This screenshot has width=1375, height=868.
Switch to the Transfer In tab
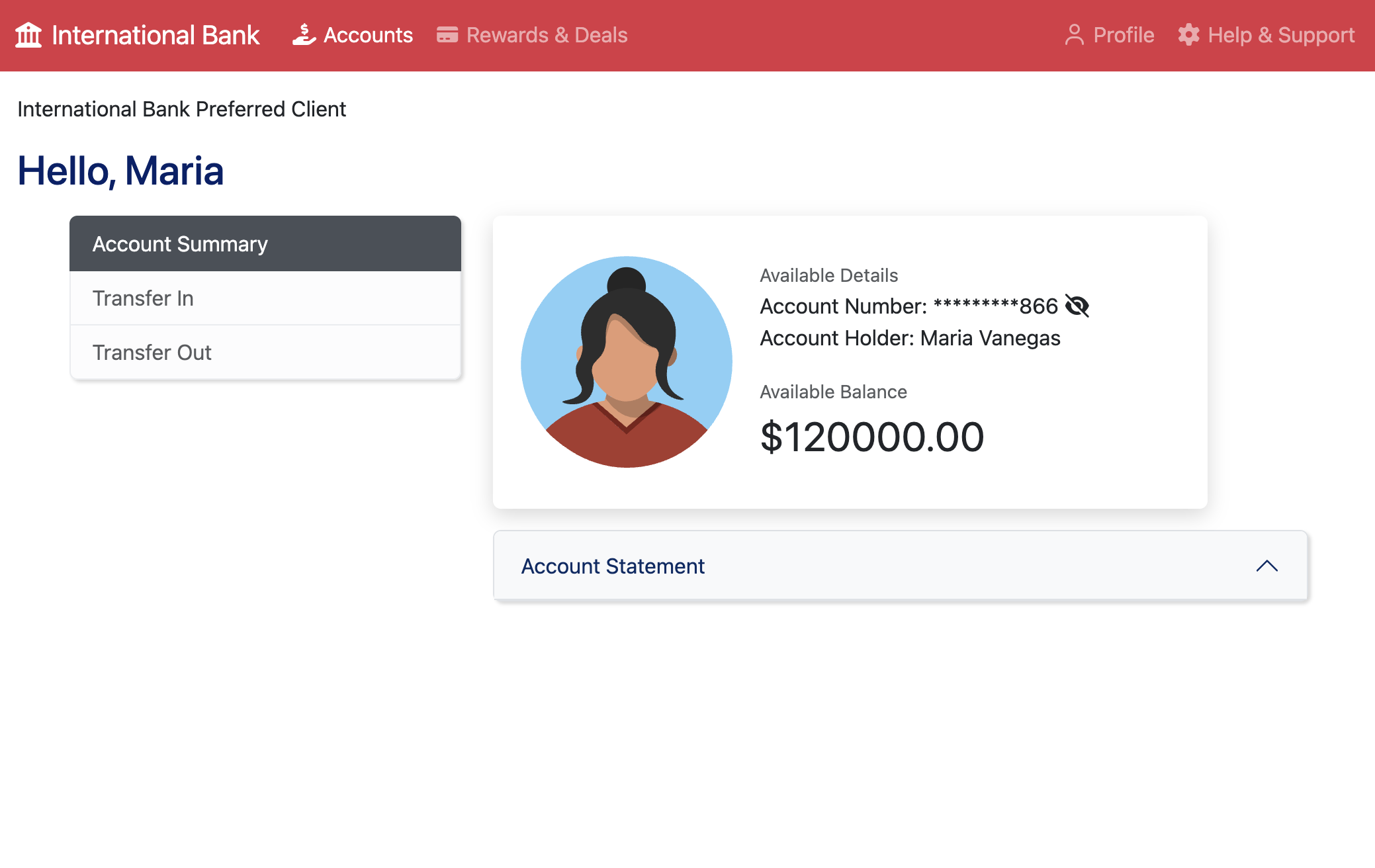[144, 298]
